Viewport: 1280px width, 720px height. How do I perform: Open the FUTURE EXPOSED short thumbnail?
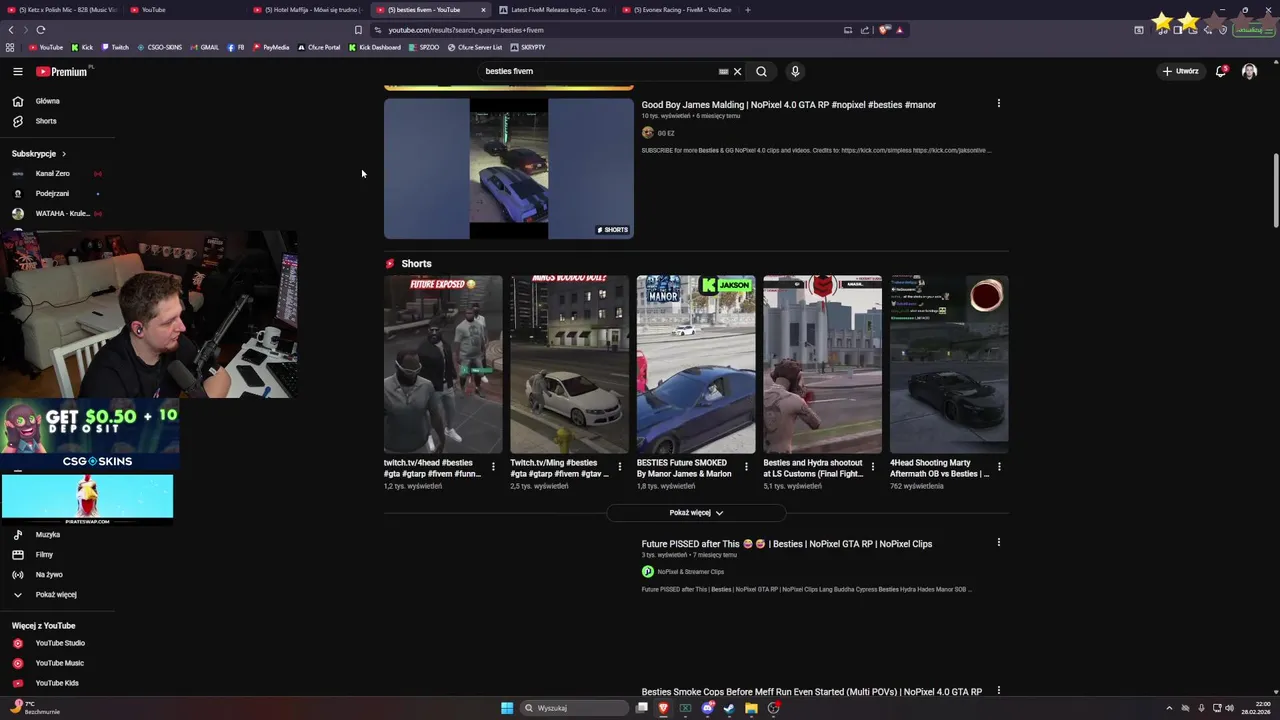(x=443, y=365)
